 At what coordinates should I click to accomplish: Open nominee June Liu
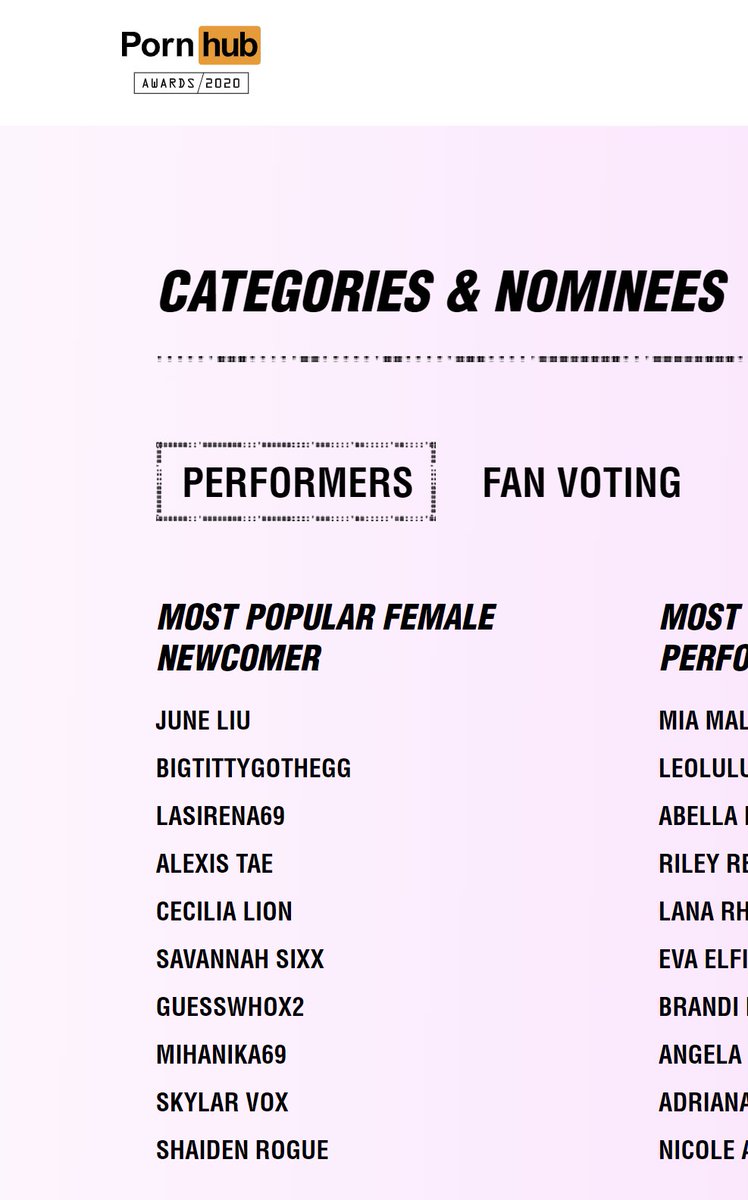[203, 721]
